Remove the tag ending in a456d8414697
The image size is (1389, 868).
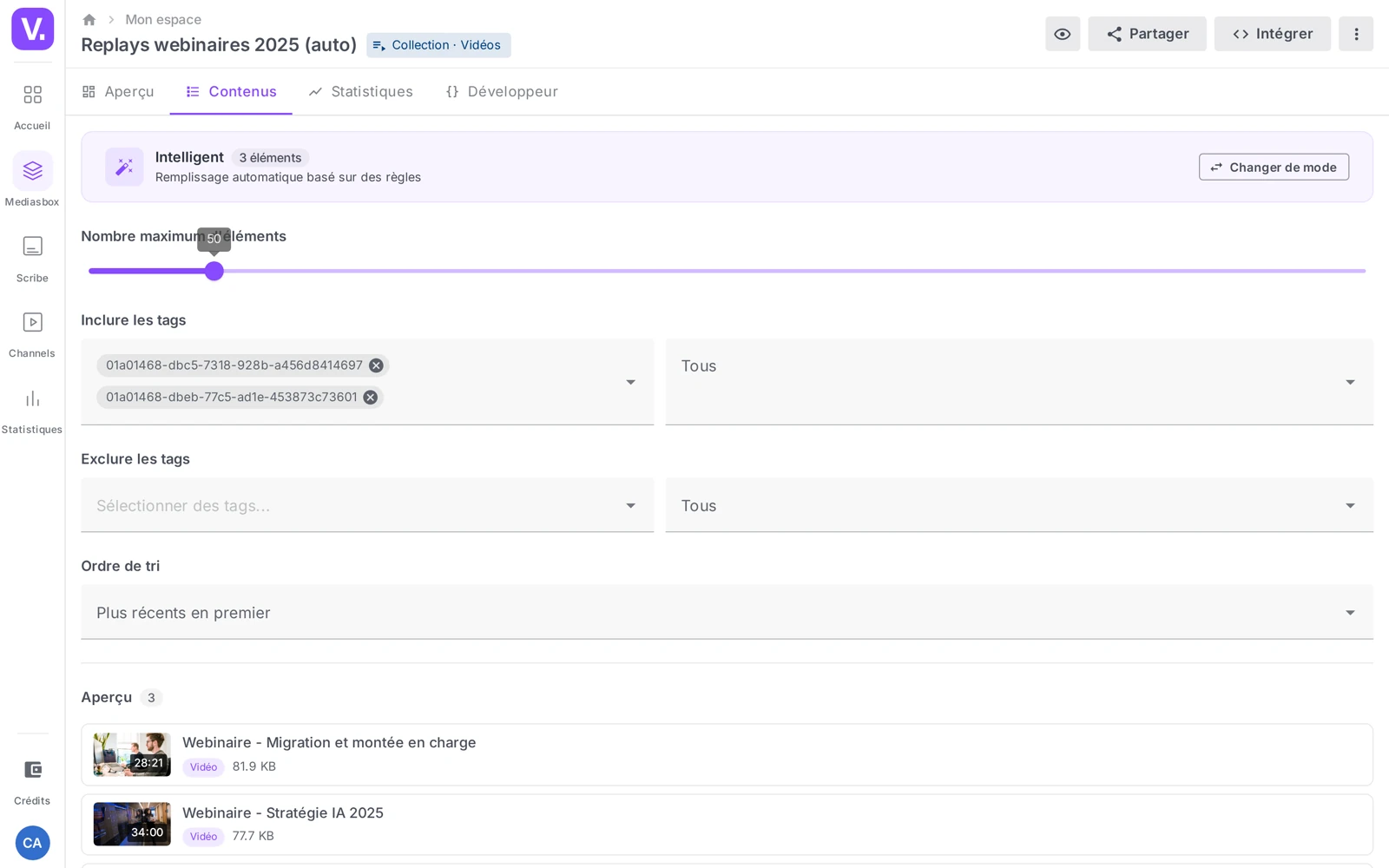click(376, 365)
